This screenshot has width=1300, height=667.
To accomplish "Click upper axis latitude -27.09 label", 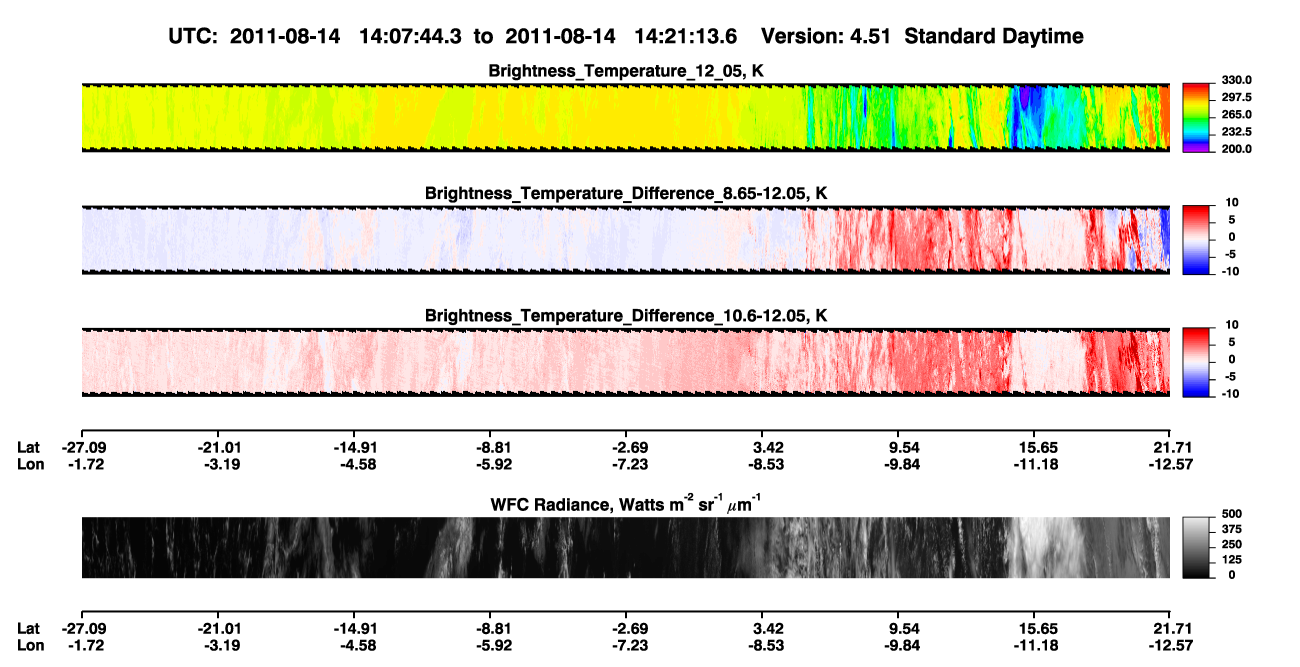I will [83, 448].
